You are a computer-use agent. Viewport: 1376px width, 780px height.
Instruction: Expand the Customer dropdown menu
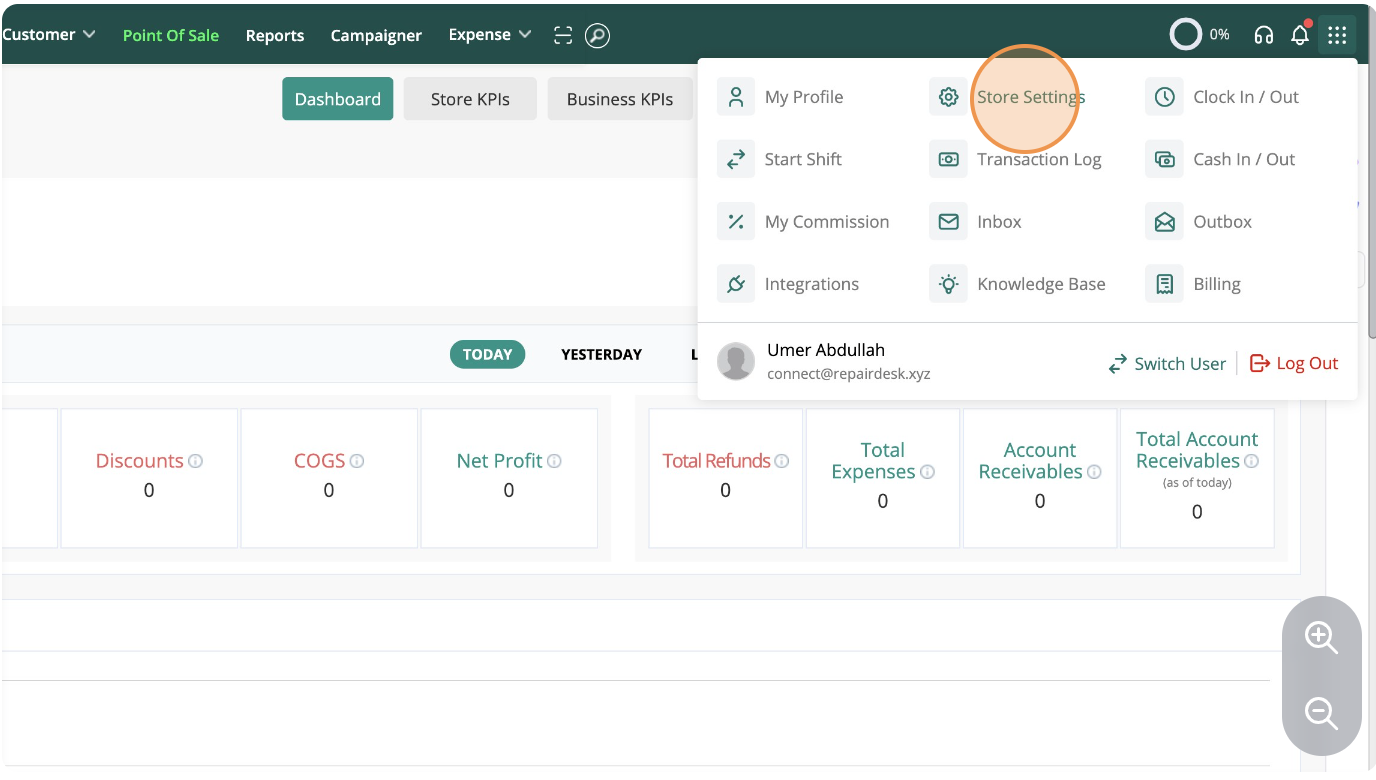48,35
